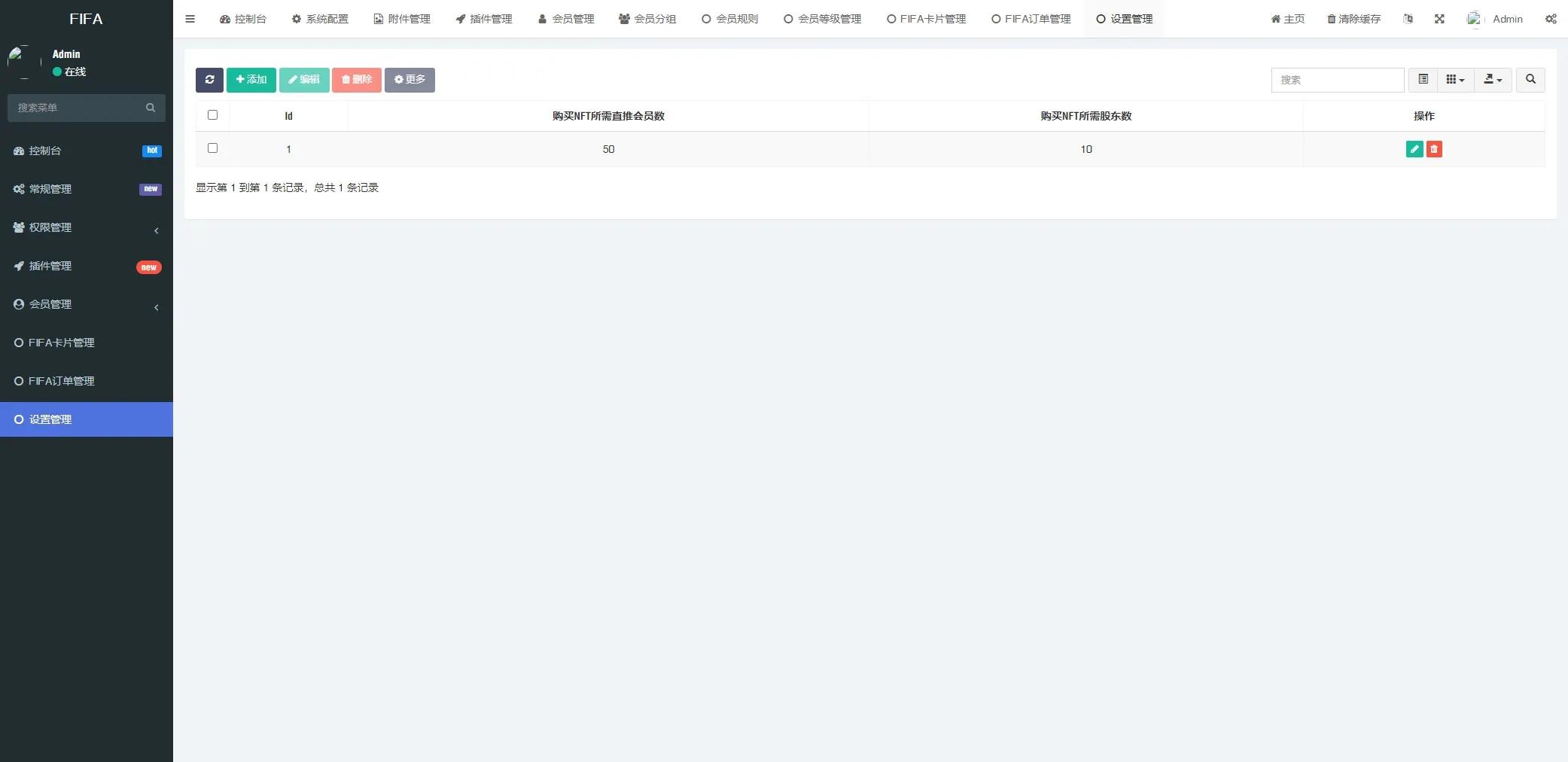Click the 购买NFT所需股东数 column header
Image resolution: width=1568 pixels, height=762 pixels.
pyautogui.click(x=1086, y=116)
